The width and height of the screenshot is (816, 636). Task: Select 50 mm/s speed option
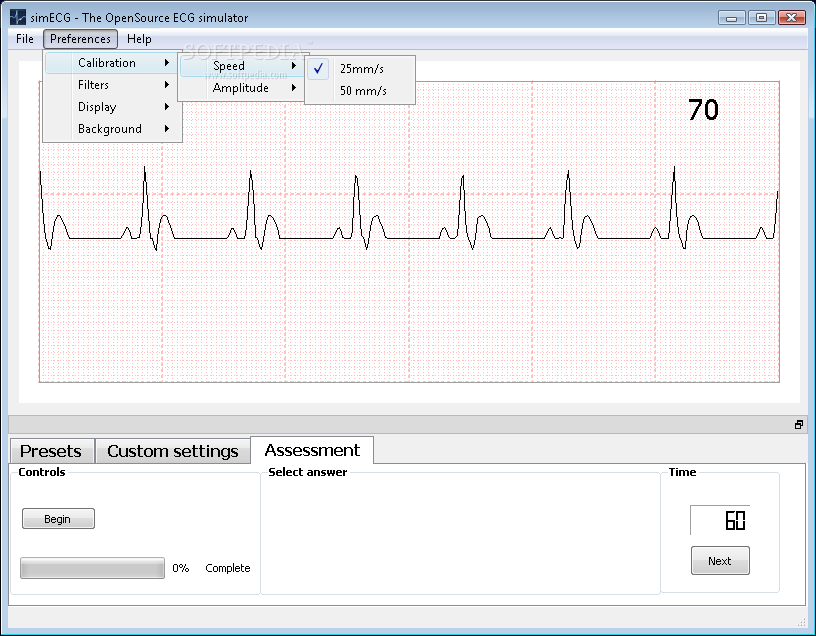[360, 91]
